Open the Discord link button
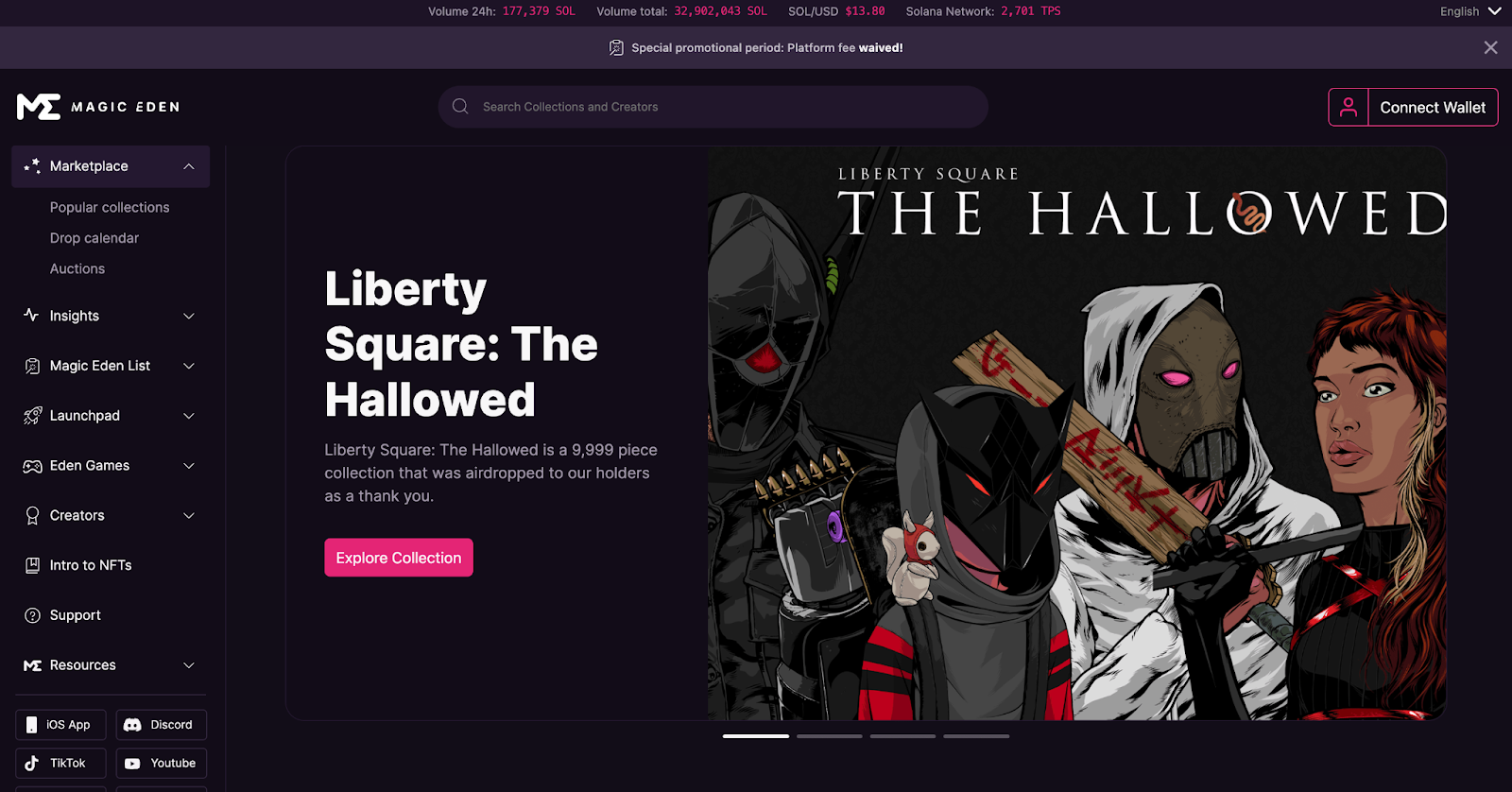The height and width of the screenshot is (792, 1512). coord(162,725)
